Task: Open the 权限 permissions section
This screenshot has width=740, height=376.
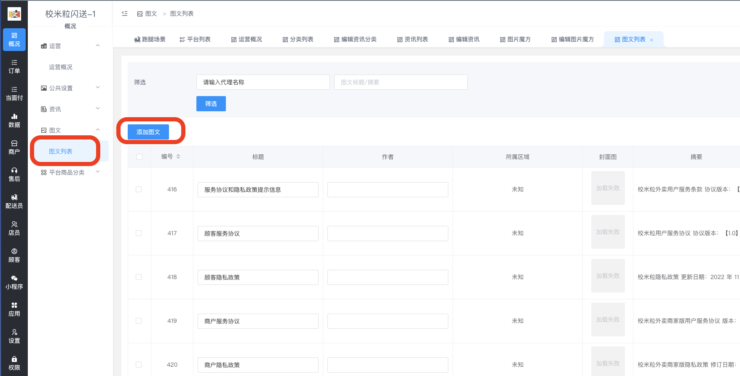Action: pos(14,363)
